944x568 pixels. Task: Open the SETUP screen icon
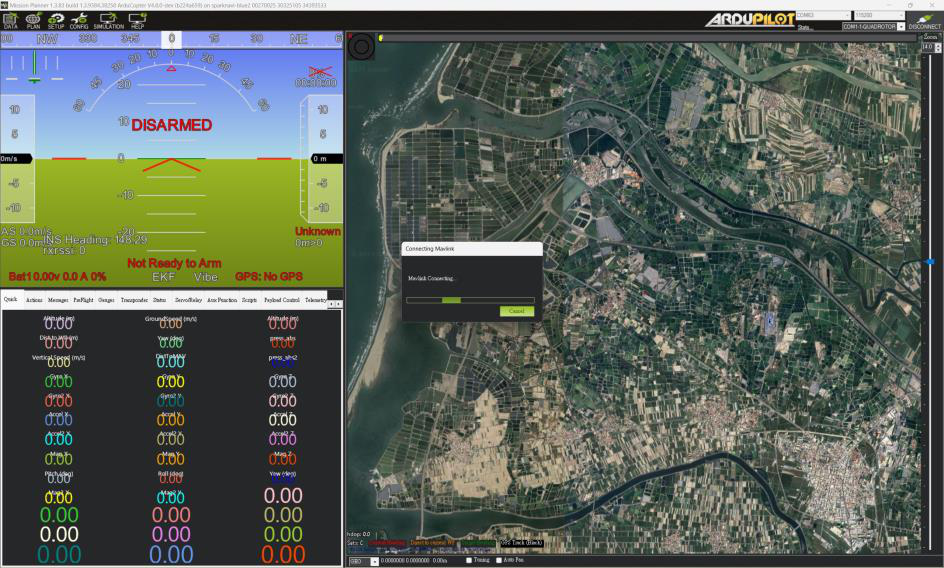[x=56, y=20]
